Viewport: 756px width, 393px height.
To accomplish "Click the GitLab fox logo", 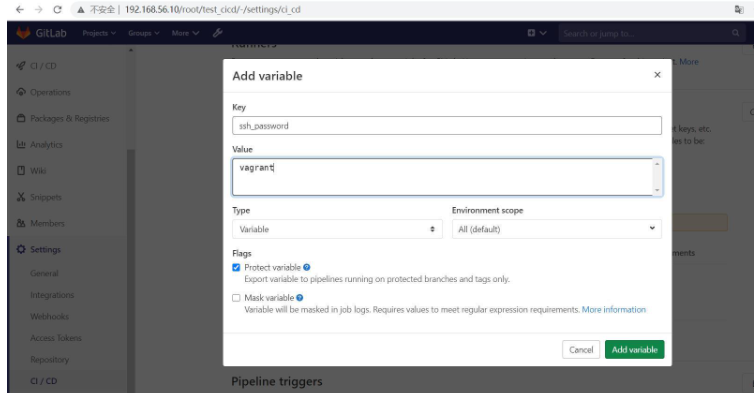I will (x=23, y=33).
